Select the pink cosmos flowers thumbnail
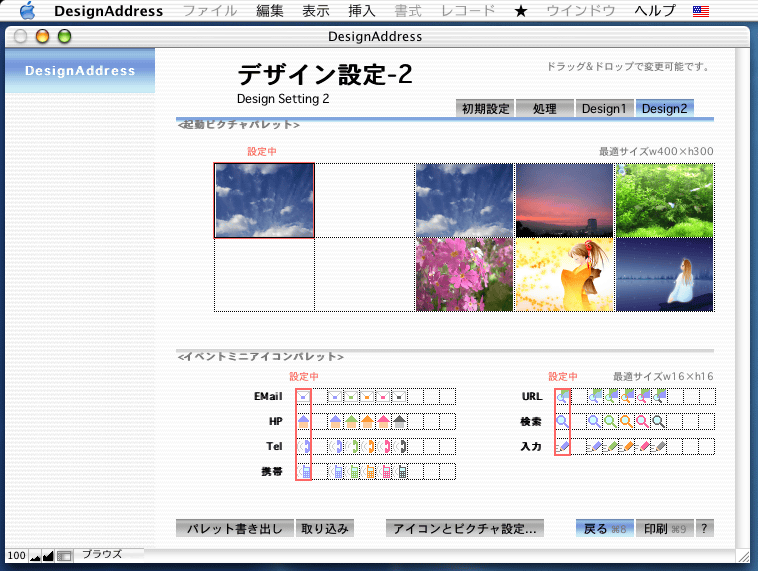The width and height of the screenshot is (758, 571). pos(464,275)
